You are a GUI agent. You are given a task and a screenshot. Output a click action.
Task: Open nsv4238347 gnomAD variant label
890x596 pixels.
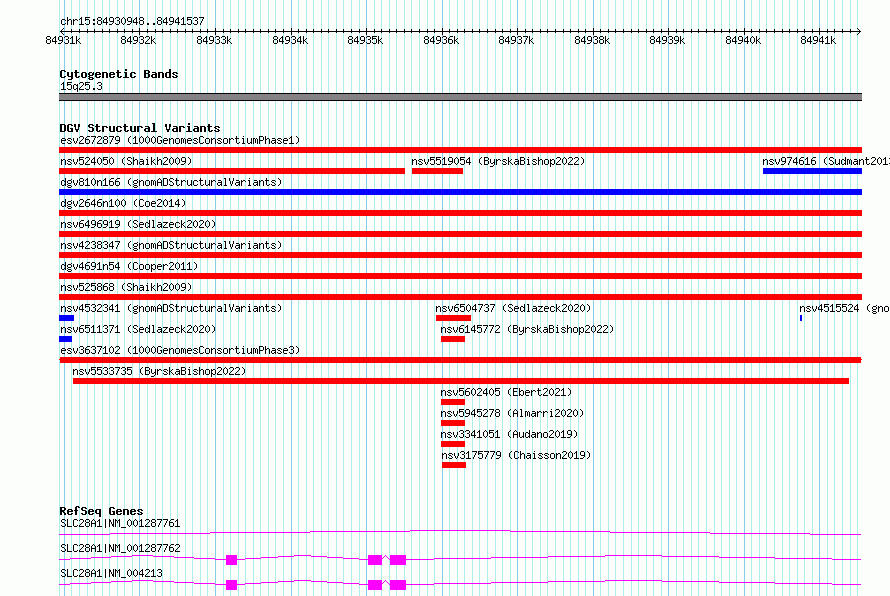point(171,245)
